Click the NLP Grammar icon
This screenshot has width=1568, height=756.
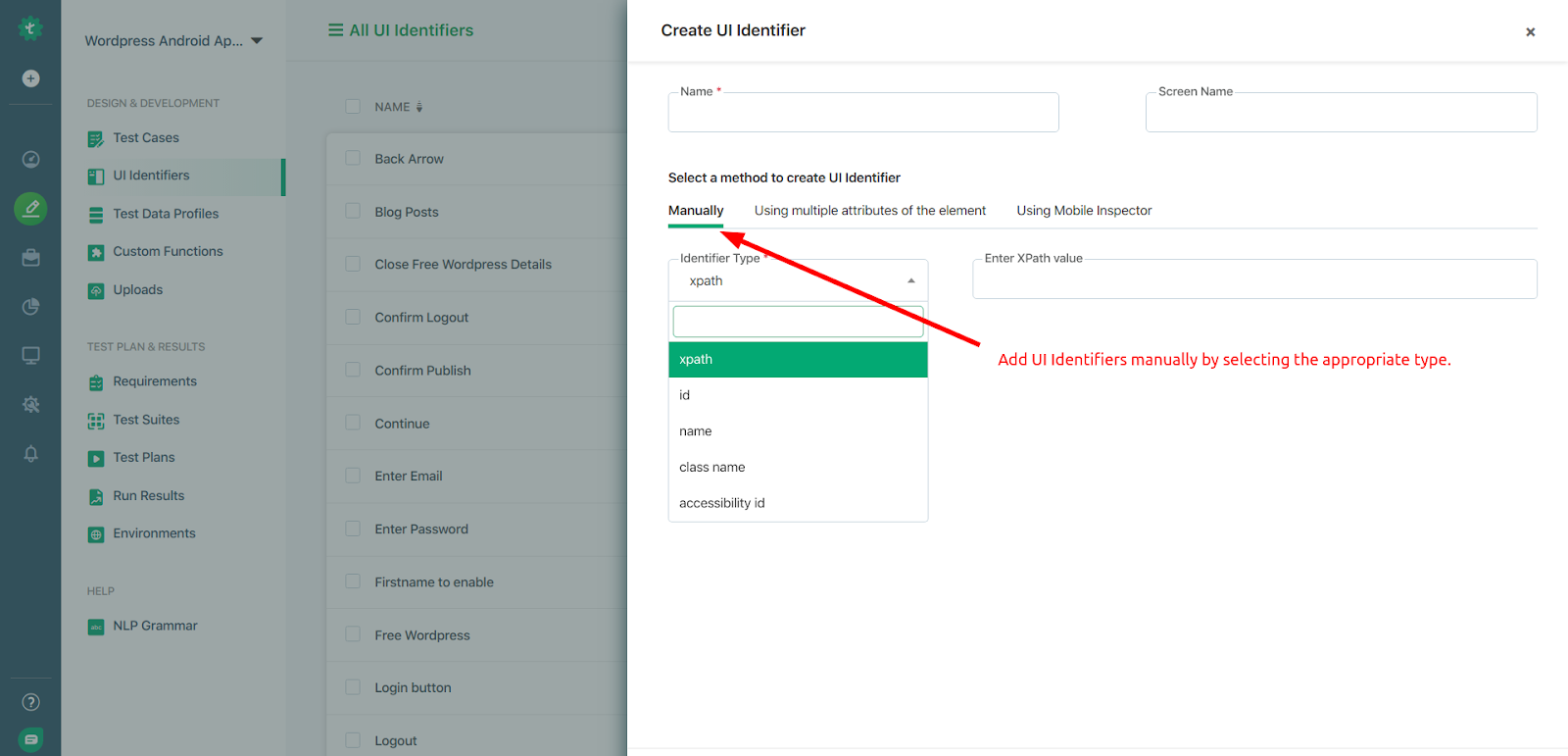(96, 627)
